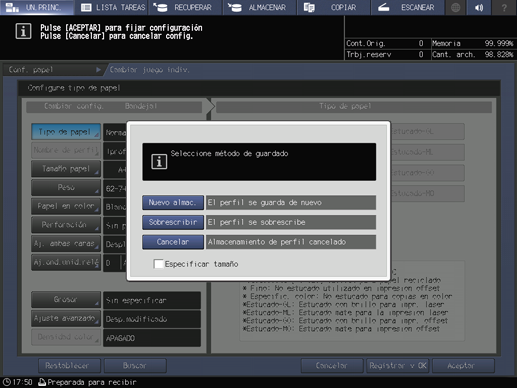The height and width of the screenshot is (388, 517).
Task: Open the Peso weight setting
Action: (x=66, y=188)
